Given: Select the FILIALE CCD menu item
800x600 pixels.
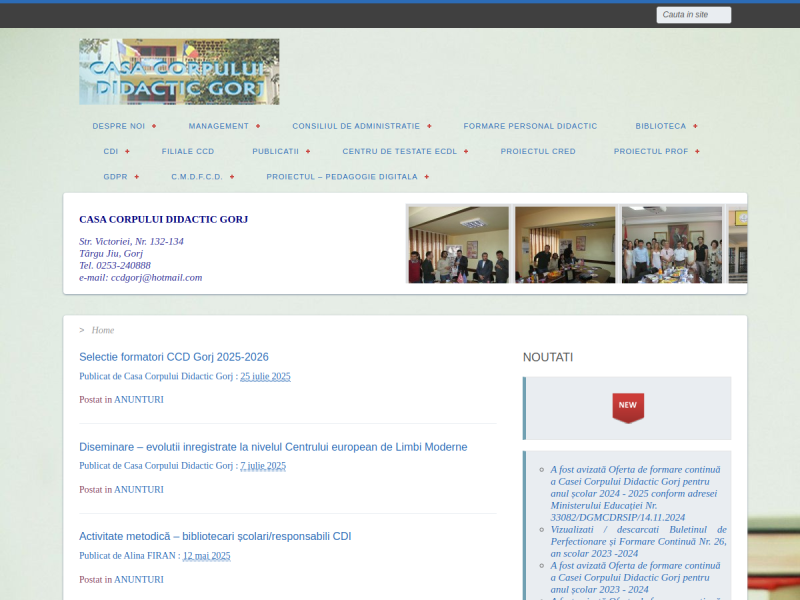Looking at the screenshot, I should pyautogui.click(x=188, y=151).
